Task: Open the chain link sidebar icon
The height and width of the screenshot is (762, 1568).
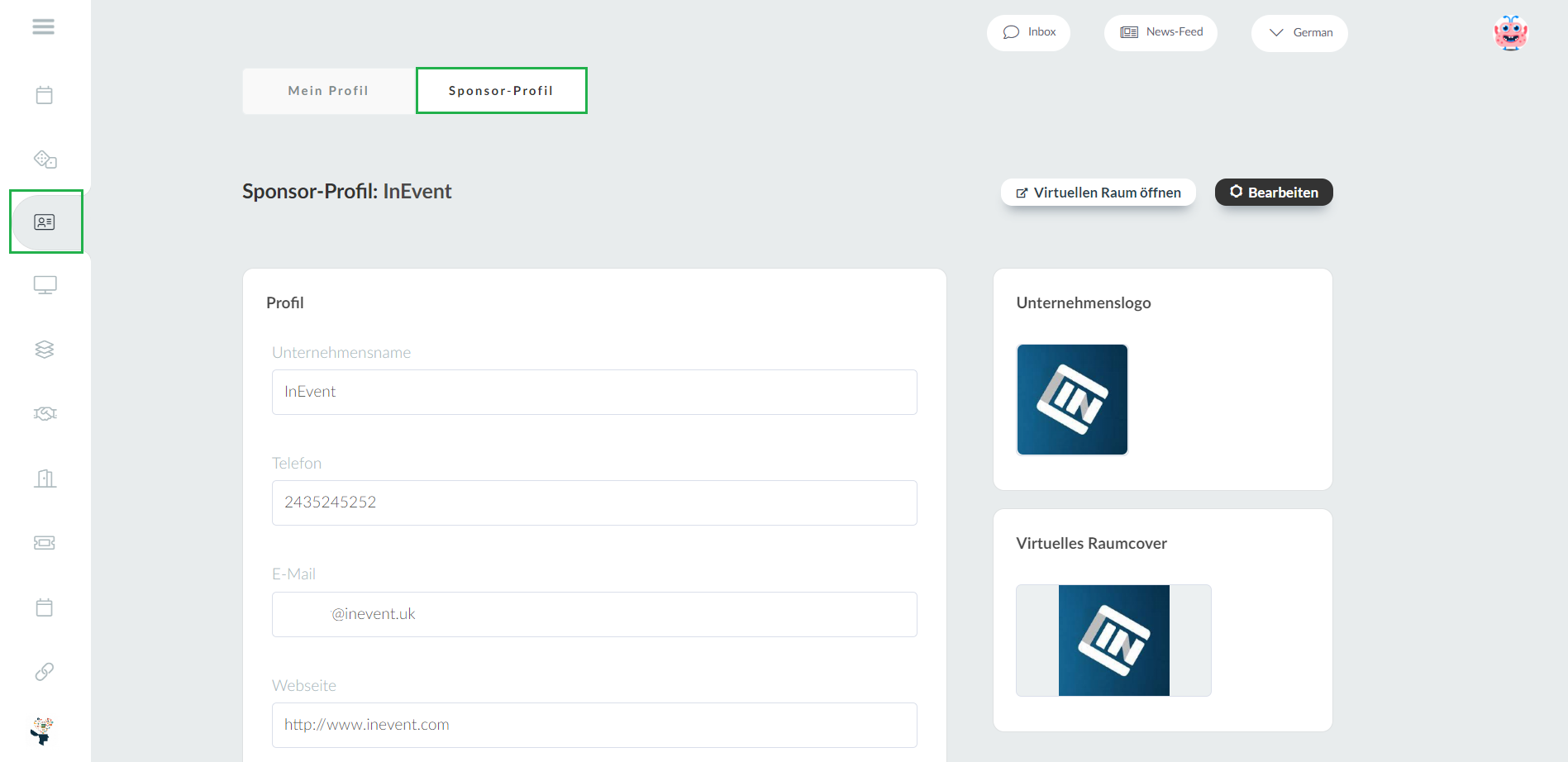Action: pyautogui.click(x=45, y=671)
